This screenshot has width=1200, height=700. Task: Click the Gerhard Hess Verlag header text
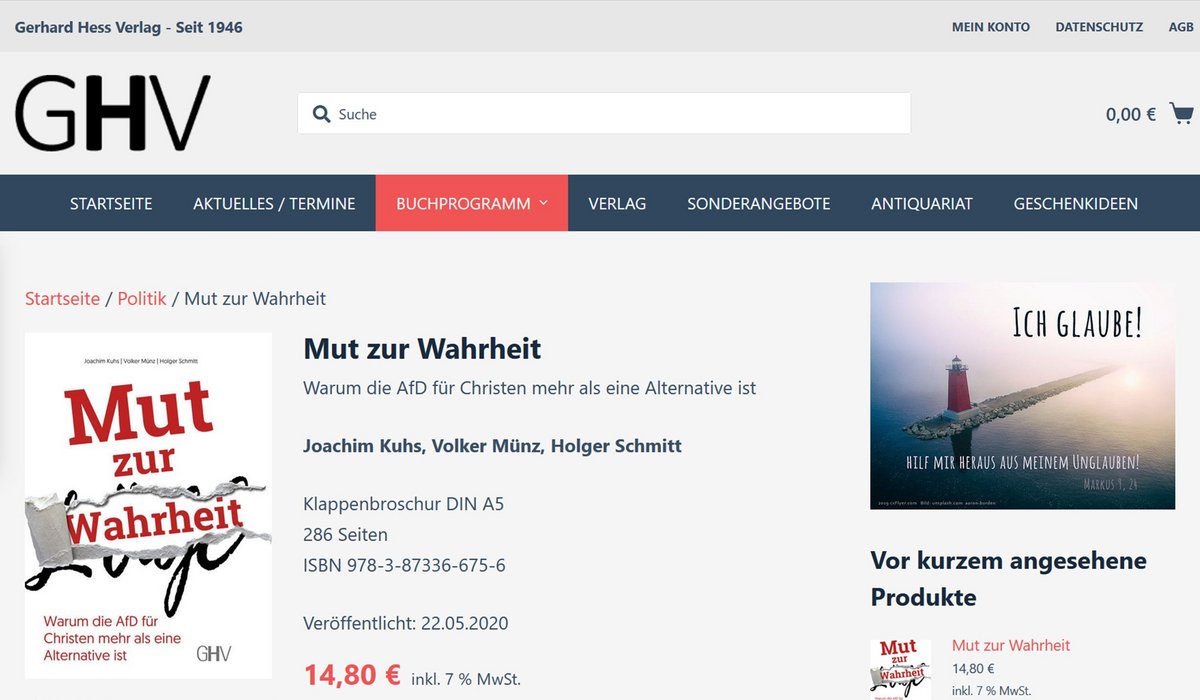[x=129, y=27]
